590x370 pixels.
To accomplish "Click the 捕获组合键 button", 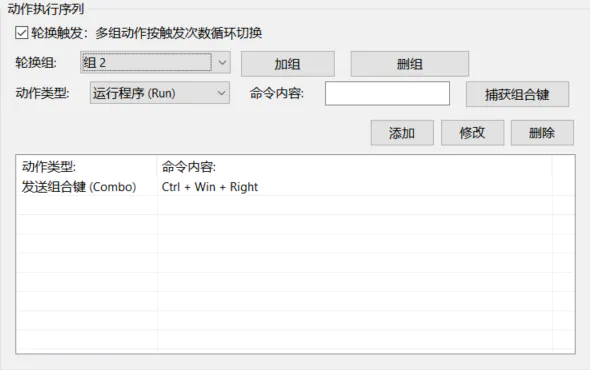I will point(517,94).
